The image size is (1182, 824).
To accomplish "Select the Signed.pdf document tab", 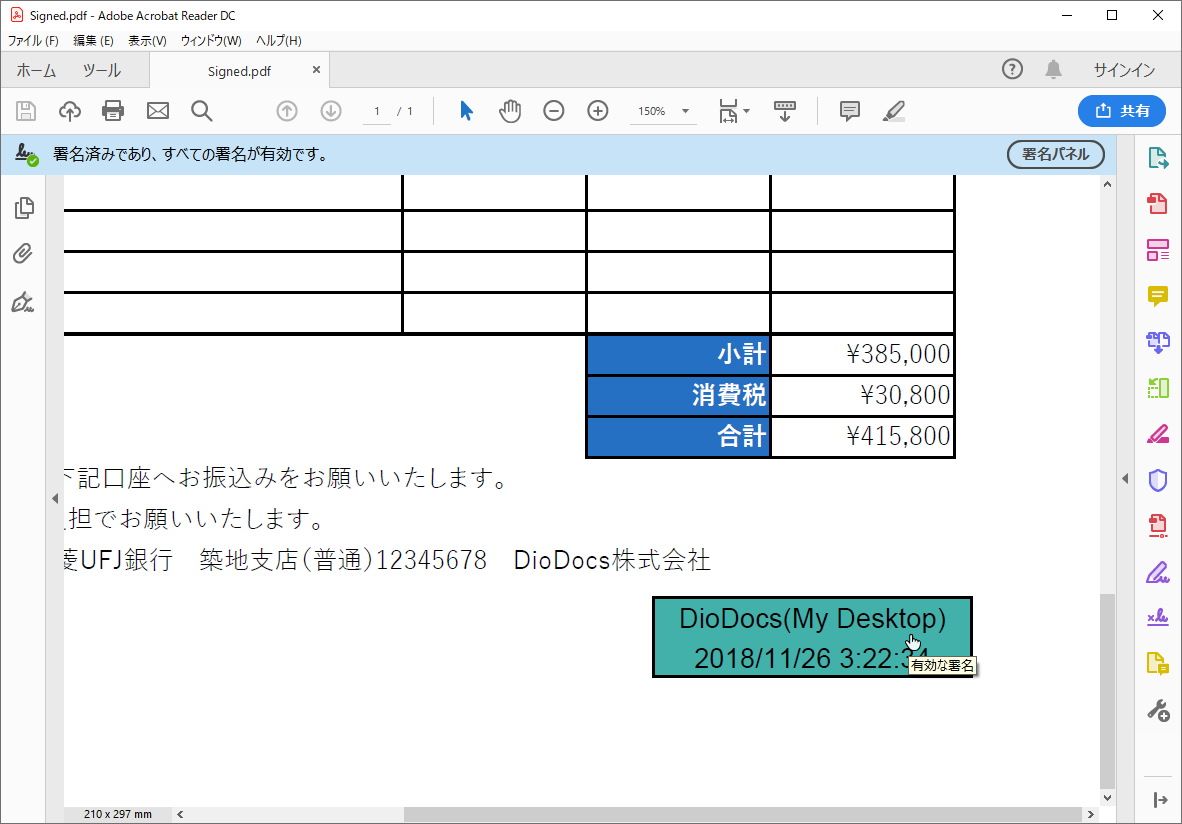I will coord(239,71).
